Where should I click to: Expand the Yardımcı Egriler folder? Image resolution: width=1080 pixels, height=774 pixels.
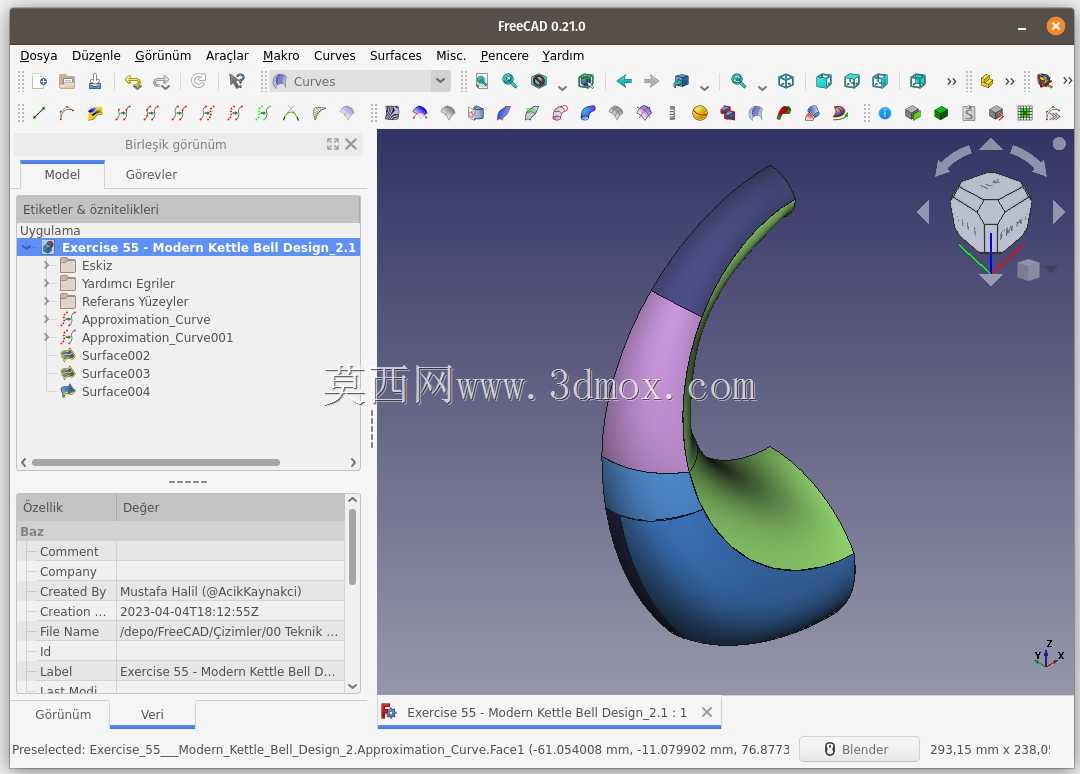47,283
